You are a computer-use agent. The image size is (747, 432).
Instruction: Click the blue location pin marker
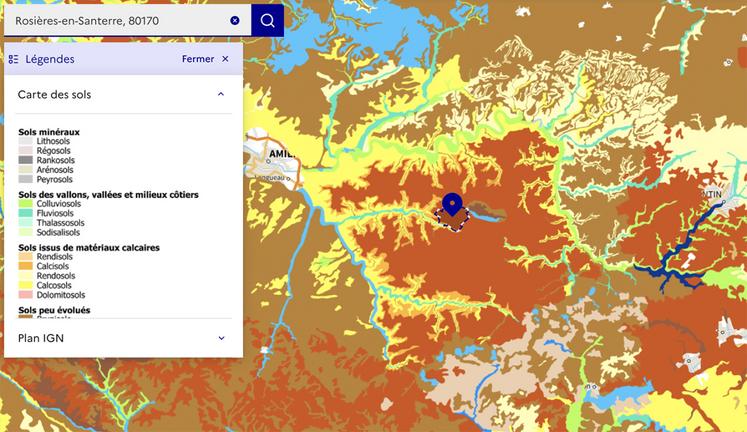[x=452, y=204]
